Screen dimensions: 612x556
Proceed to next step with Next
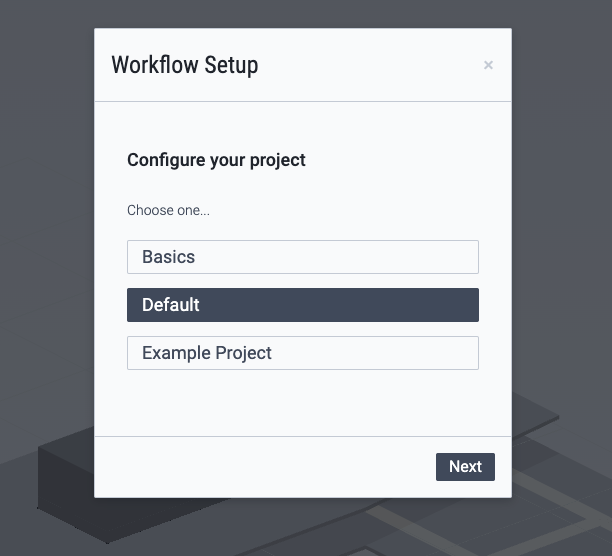(x=465, y=467)
